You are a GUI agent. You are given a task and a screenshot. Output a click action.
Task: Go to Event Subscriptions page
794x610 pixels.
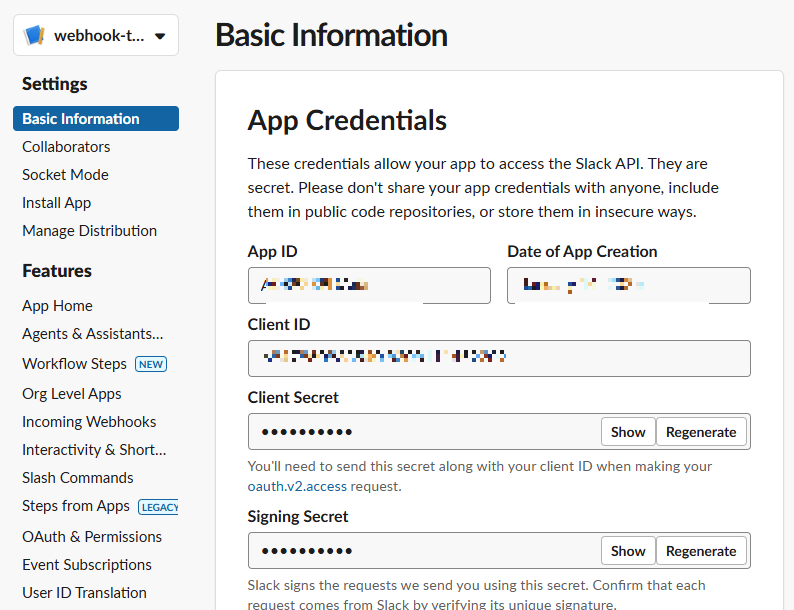click(87, 565)
